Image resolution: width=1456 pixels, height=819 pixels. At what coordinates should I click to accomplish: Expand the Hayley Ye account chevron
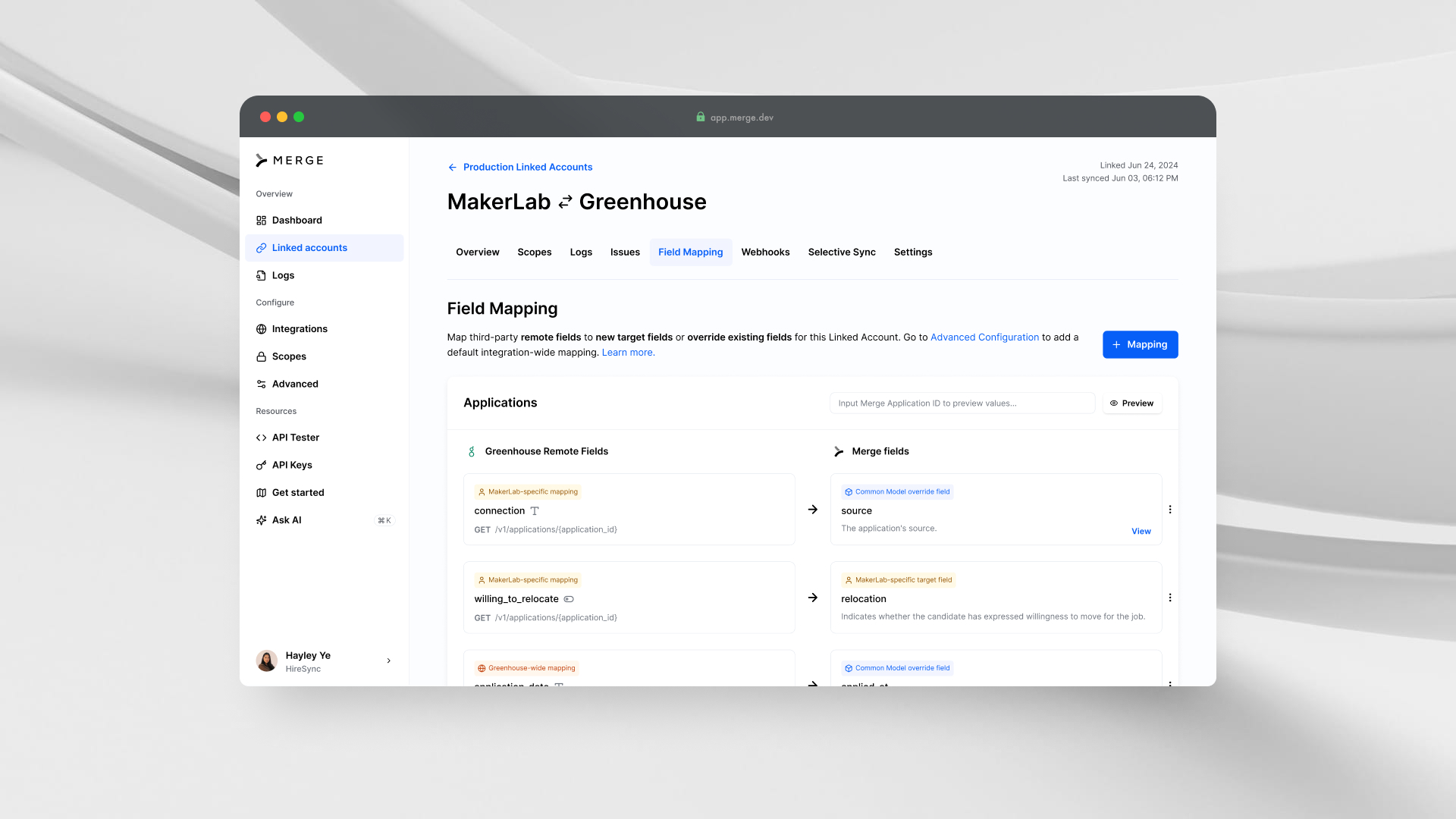(389, 661)
